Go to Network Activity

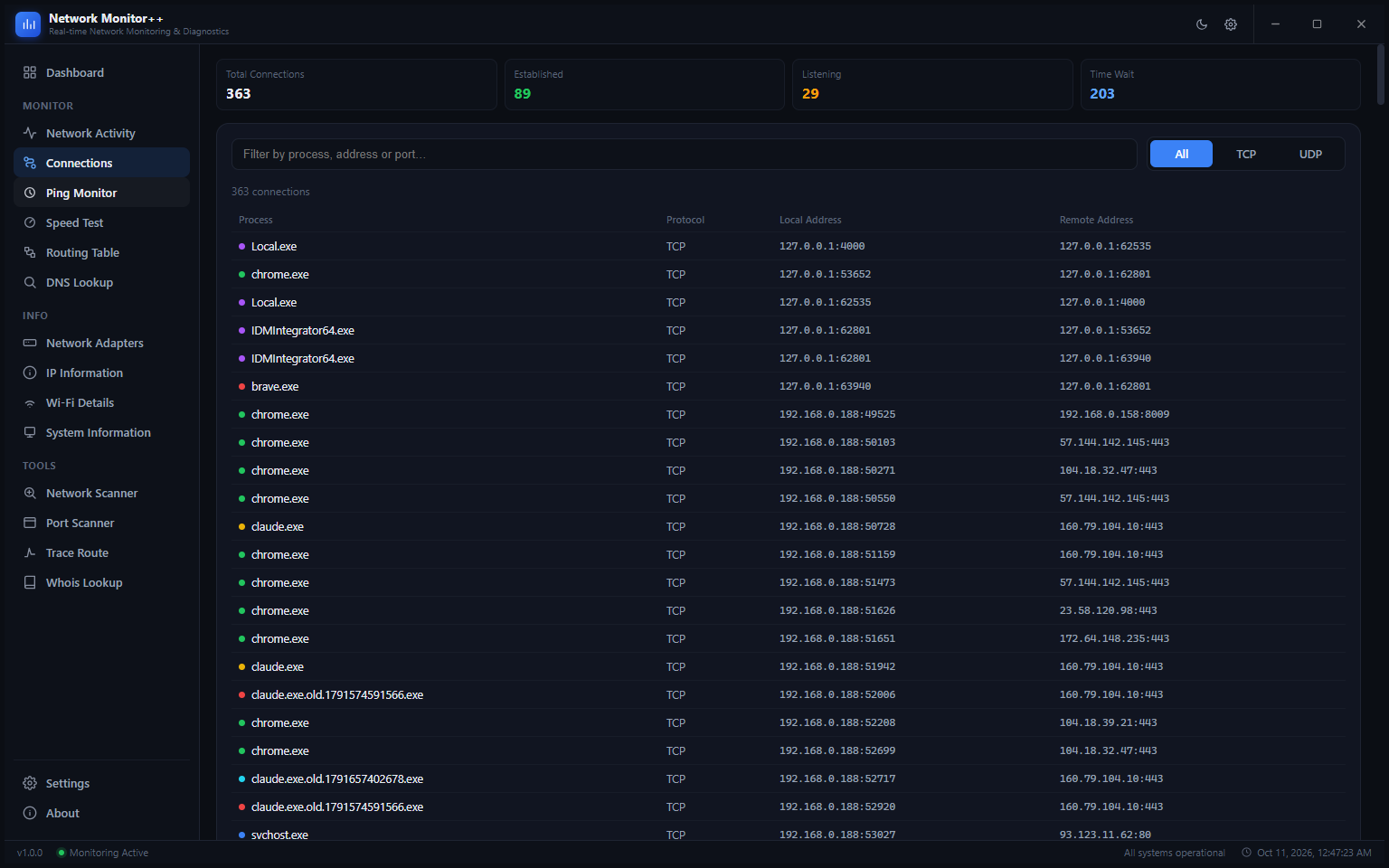point(101,133)
